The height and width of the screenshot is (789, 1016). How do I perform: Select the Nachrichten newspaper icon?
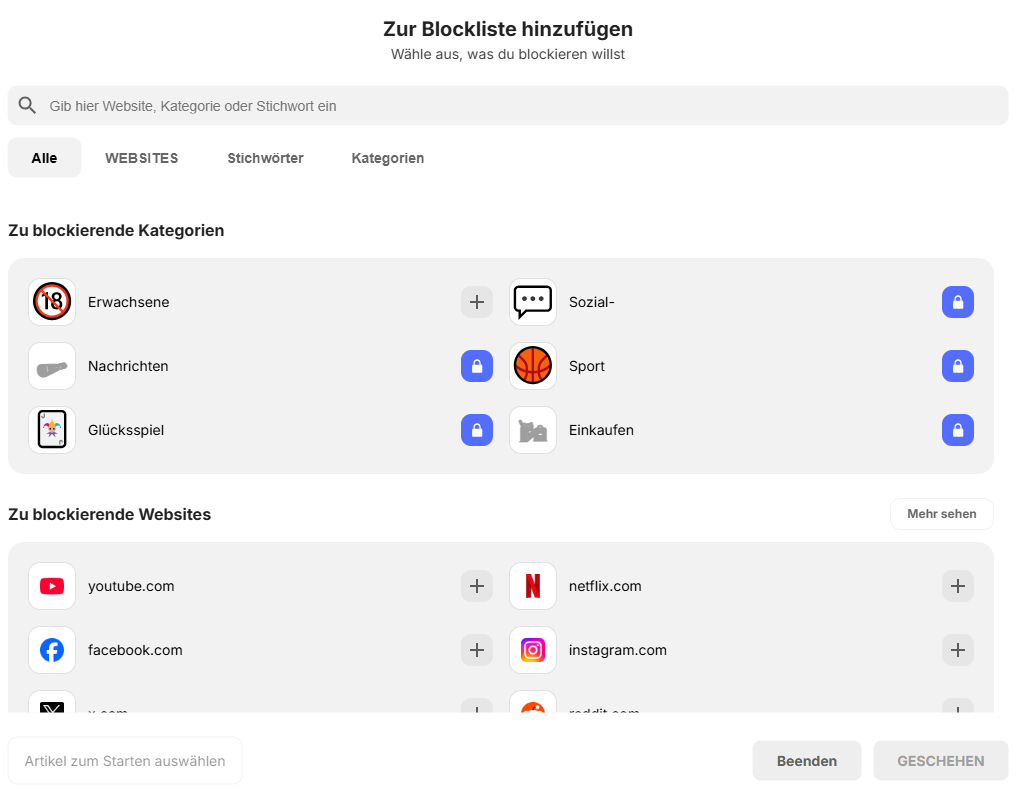click(52, 365)
